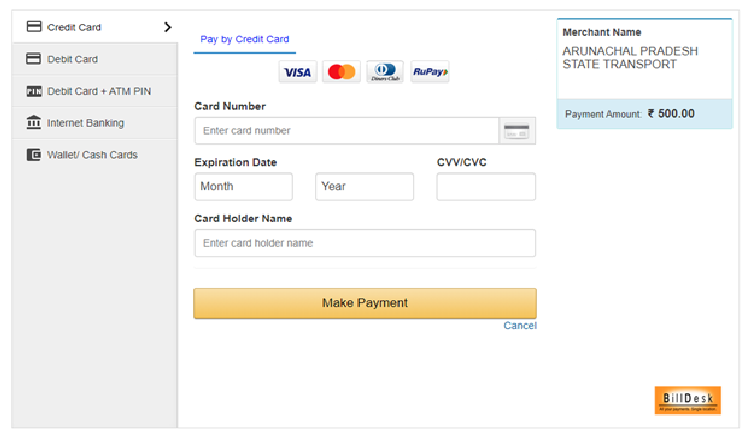Click the Diners Club logo

(385, 72)
